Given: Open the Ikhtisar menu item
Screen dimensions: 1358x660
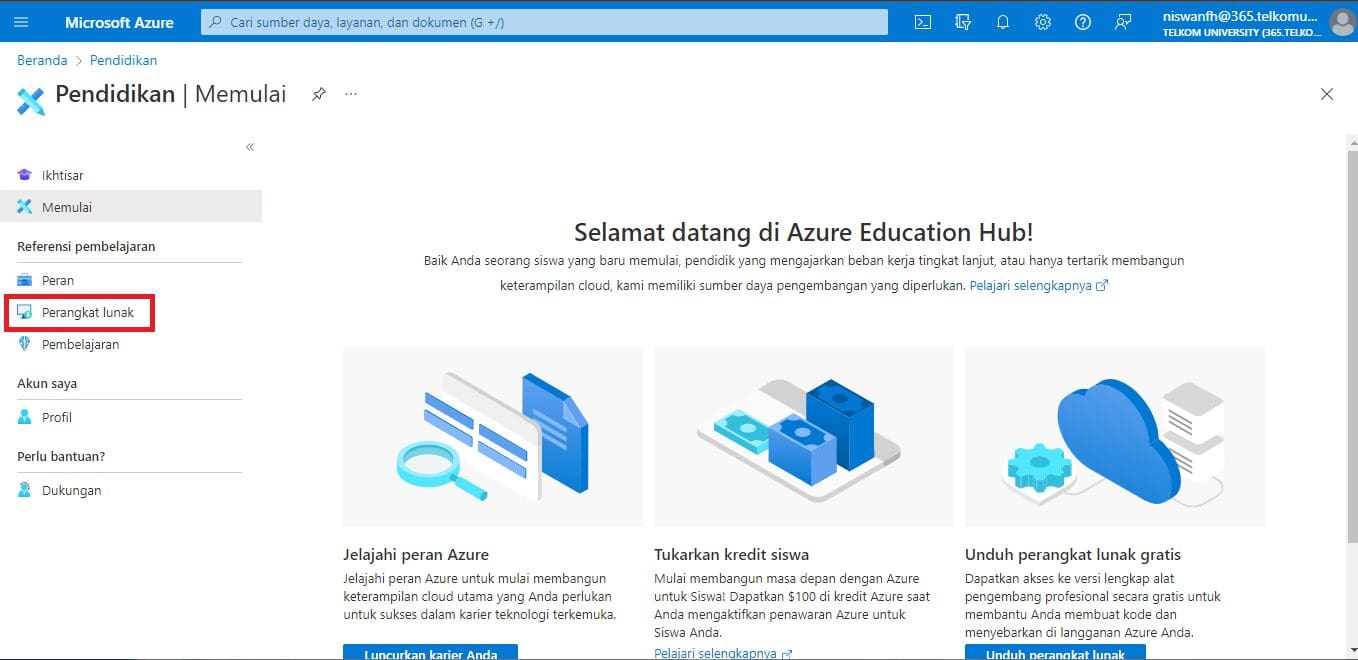Looking at the screenshot, I should 131,175.
